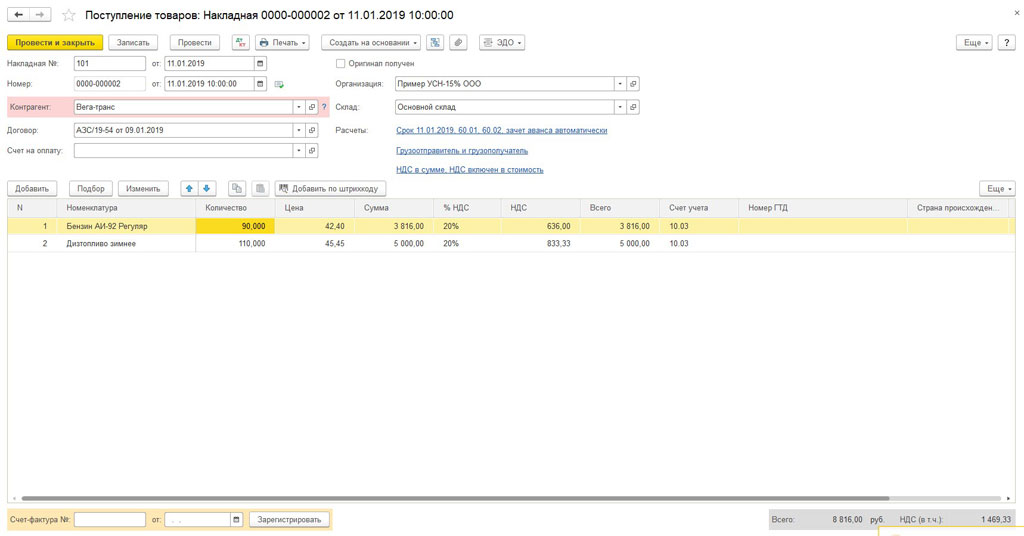This screenshot has width=1024, height=536.
Task: Expand the Контрагент dropdown list
Action: pos(298,107)
